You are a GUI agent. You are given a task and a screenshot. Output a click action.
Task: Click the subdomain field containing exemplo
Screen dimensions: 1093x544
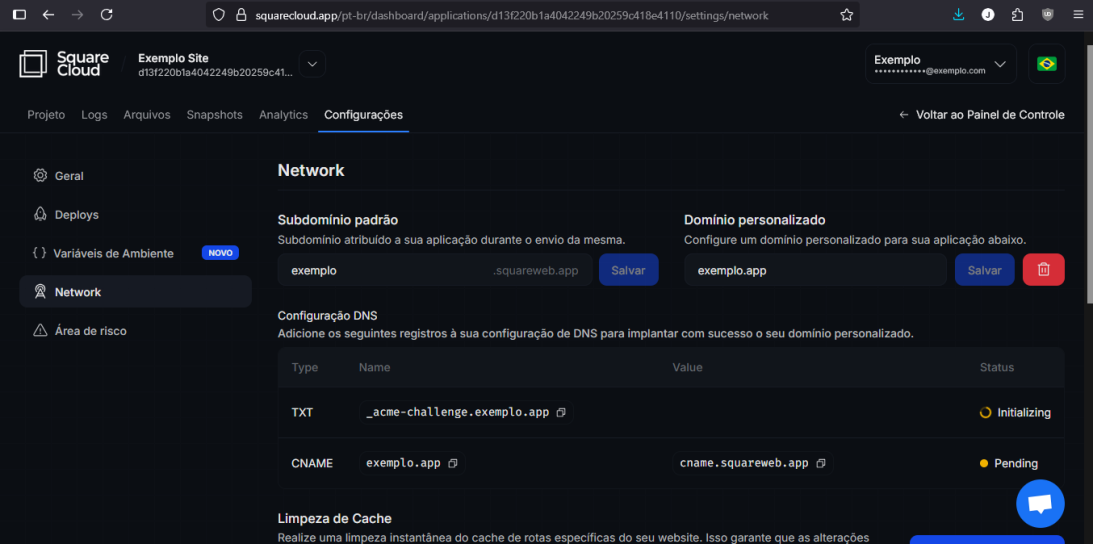[435, 270]
